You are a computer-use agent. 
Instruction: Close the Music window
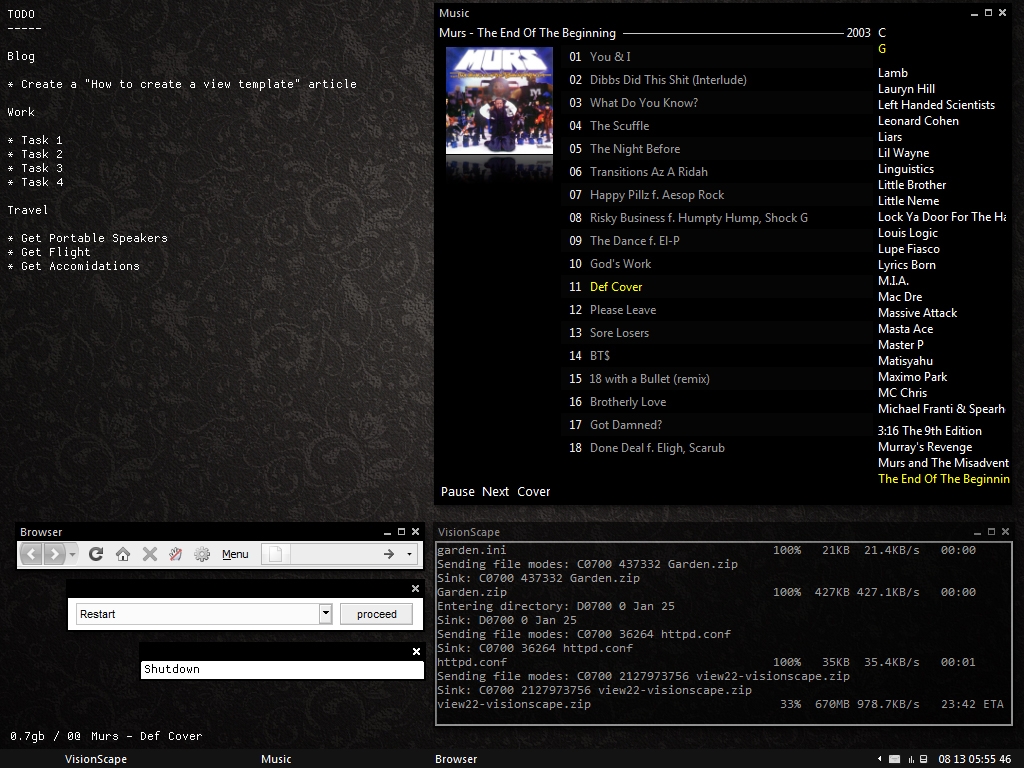1002,13
